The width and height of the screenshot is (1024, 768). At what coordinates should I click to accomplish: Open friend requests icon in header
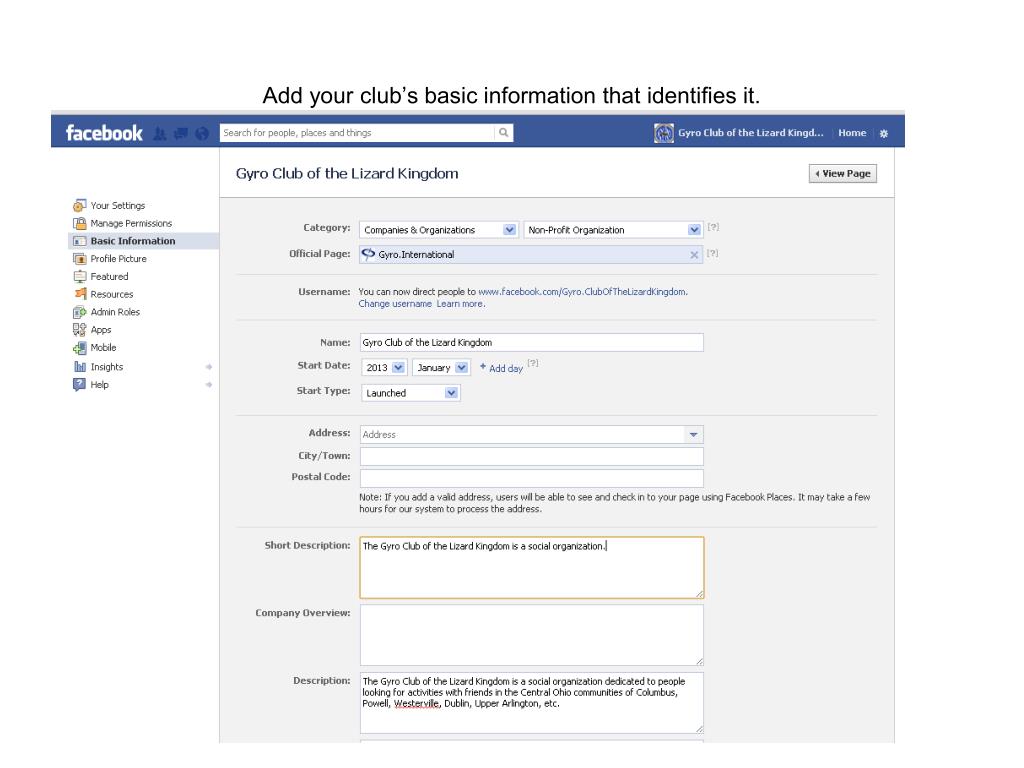[x=159, y=134]
